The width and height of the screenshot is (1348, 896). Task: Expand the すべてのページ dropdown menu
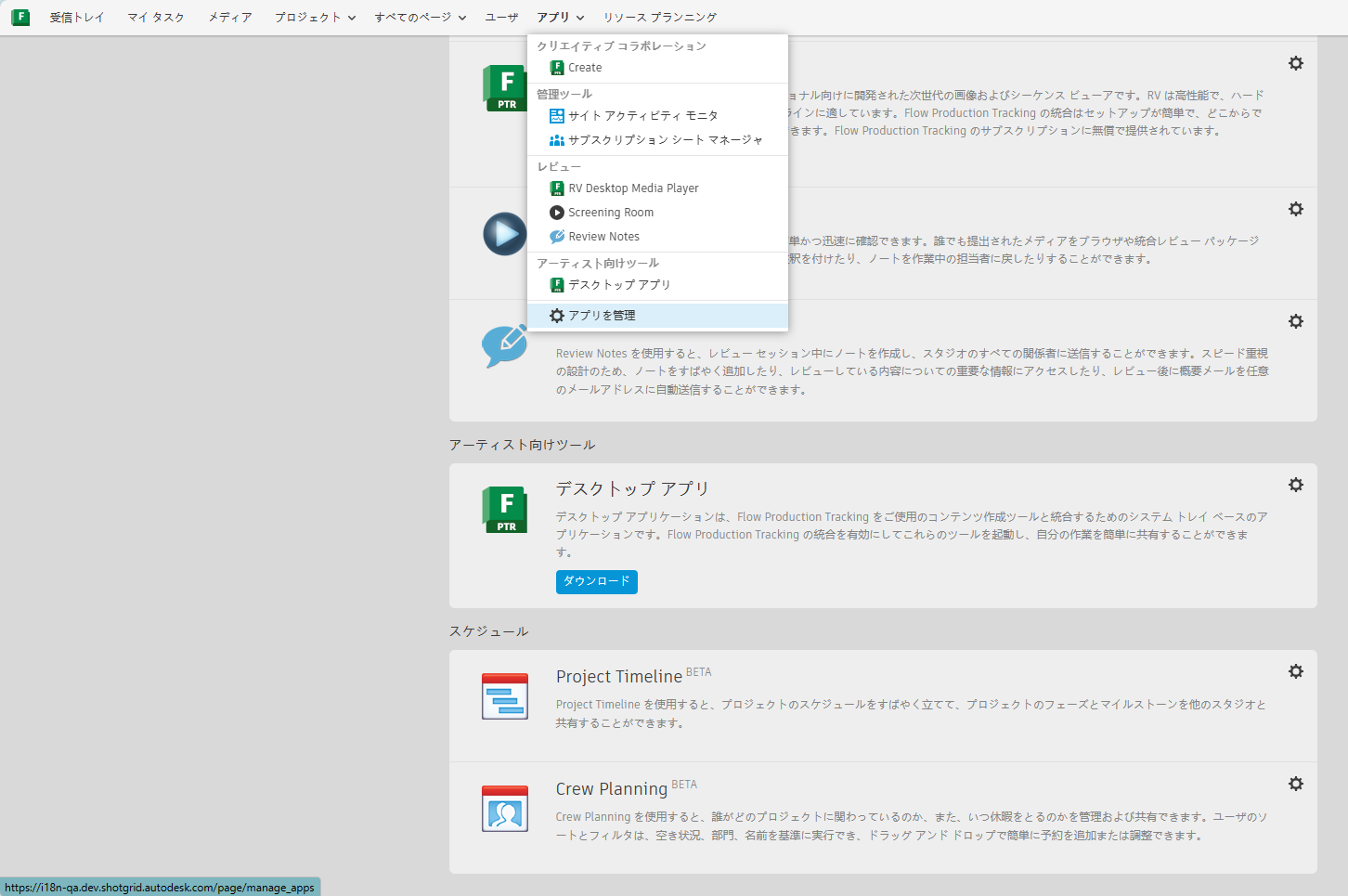click(421, 18)
